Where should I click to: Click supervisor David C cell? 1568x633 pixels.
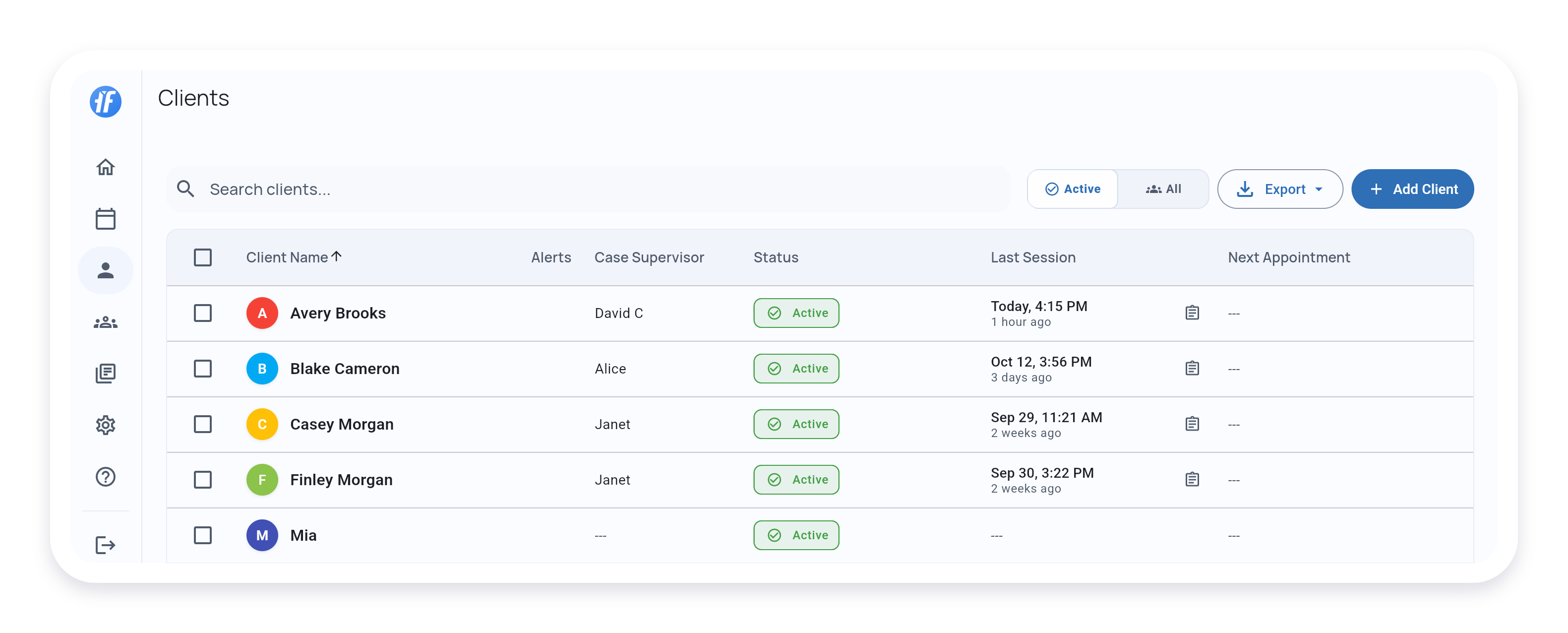click(x=618, y=313)
